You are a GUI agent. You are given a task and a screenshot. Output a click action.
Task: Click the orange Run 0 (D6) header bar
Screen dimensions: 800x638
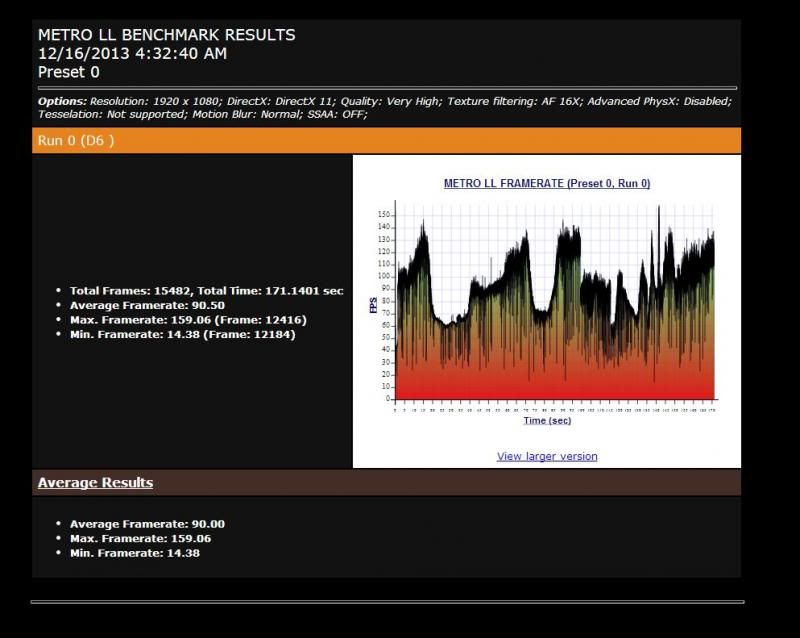coord(386,141)
